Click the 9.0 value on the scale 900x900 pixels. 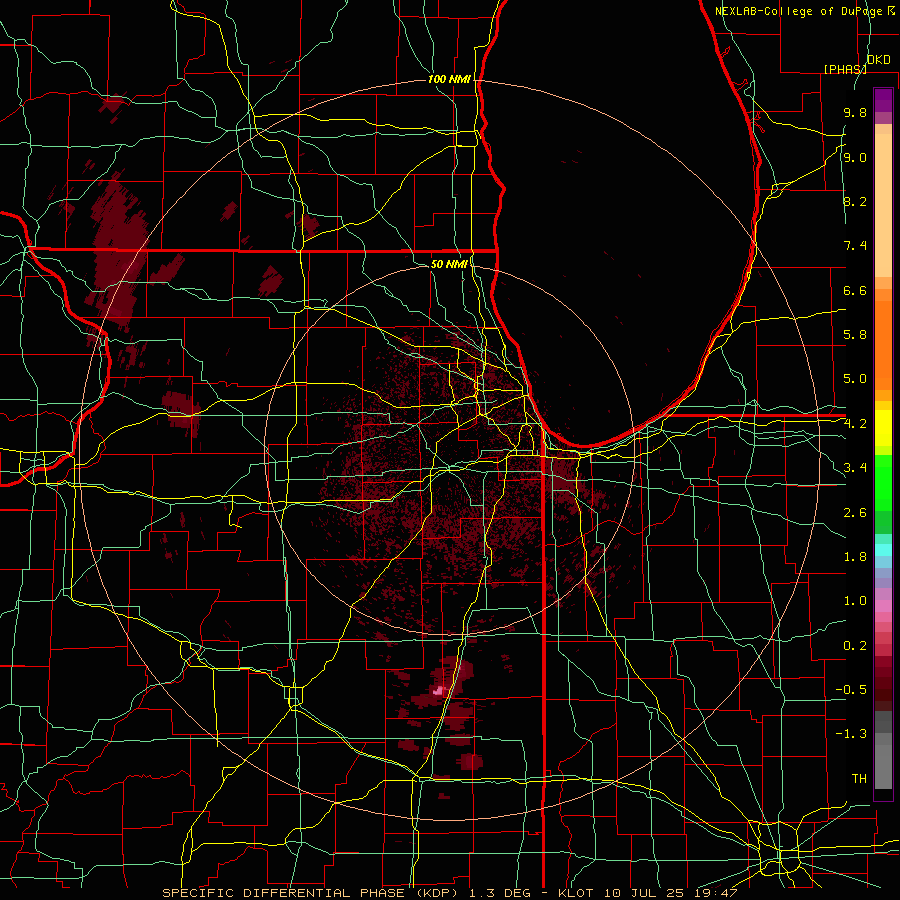[855, 157]
